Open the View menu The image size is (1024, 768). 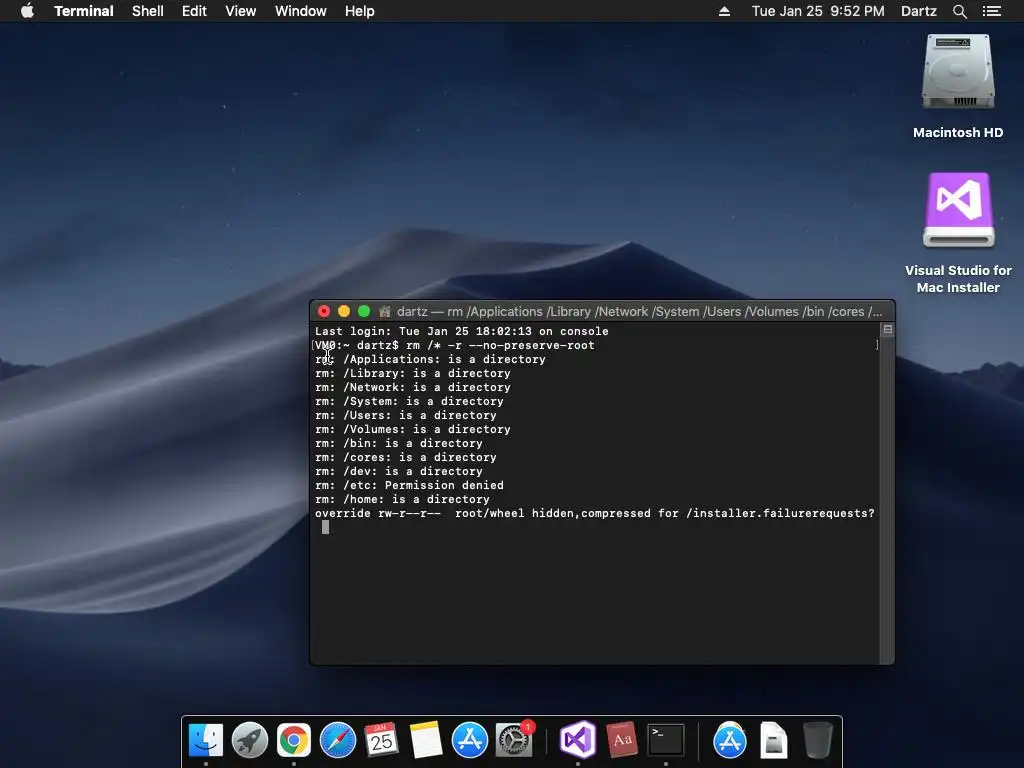coord(240,11)
